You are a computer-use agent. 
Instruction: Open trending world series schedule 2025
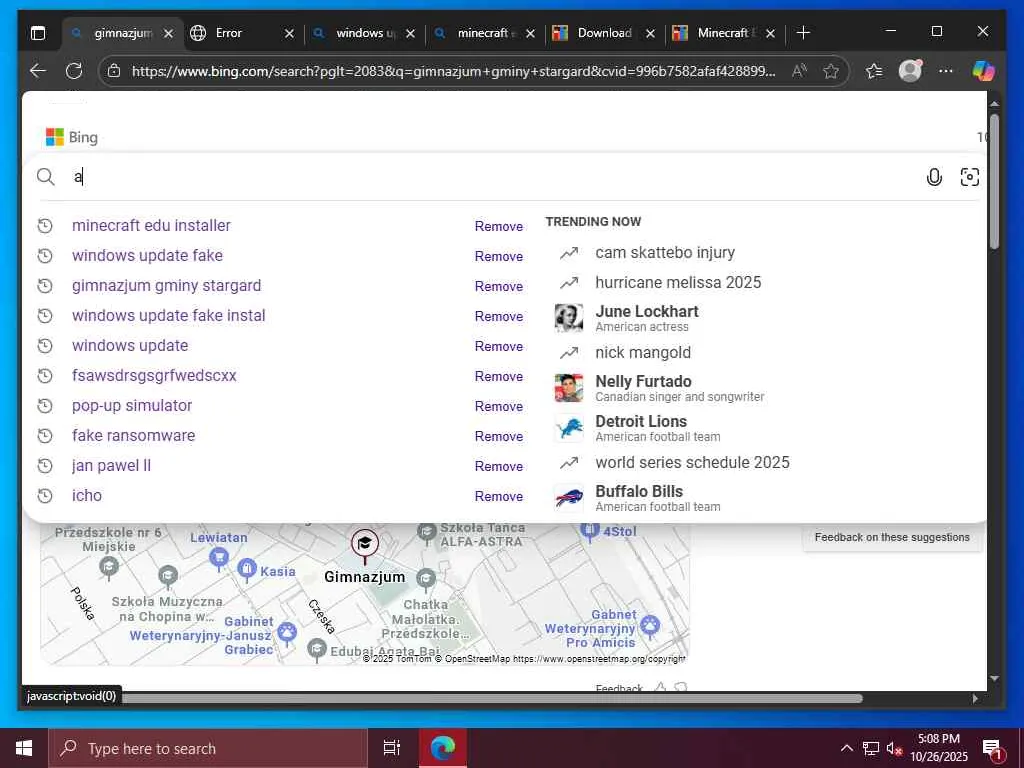(x=692, y=462)
